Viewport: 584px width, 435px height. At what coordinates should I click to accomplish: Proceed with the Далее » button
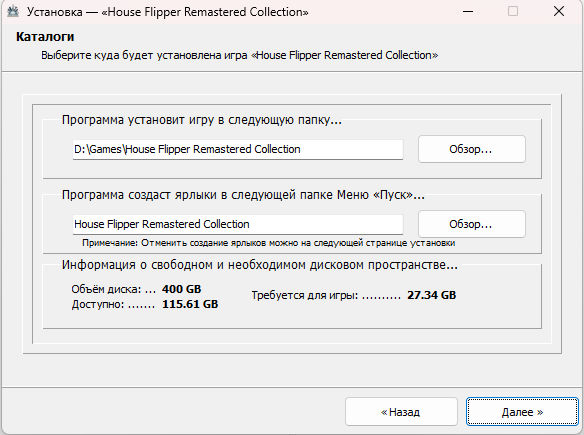pos(522,412)
